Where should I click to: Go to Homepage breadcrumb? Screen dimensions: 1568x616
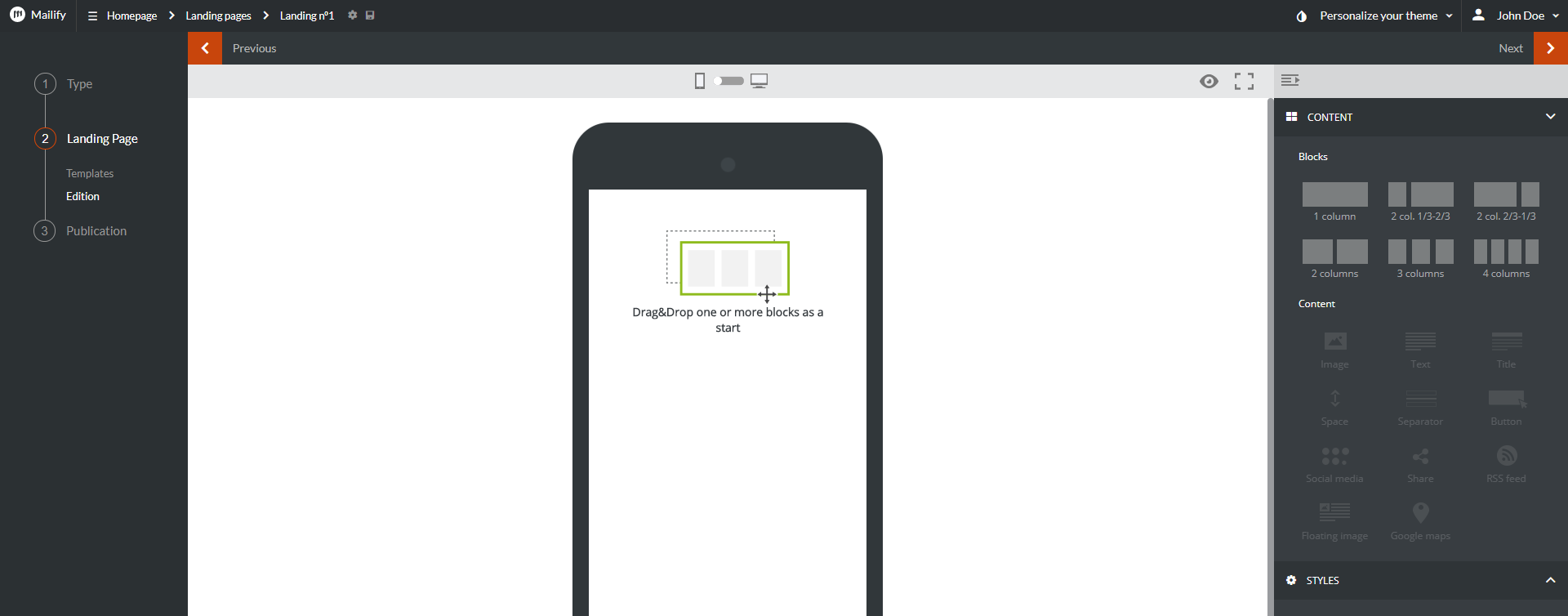131,16
